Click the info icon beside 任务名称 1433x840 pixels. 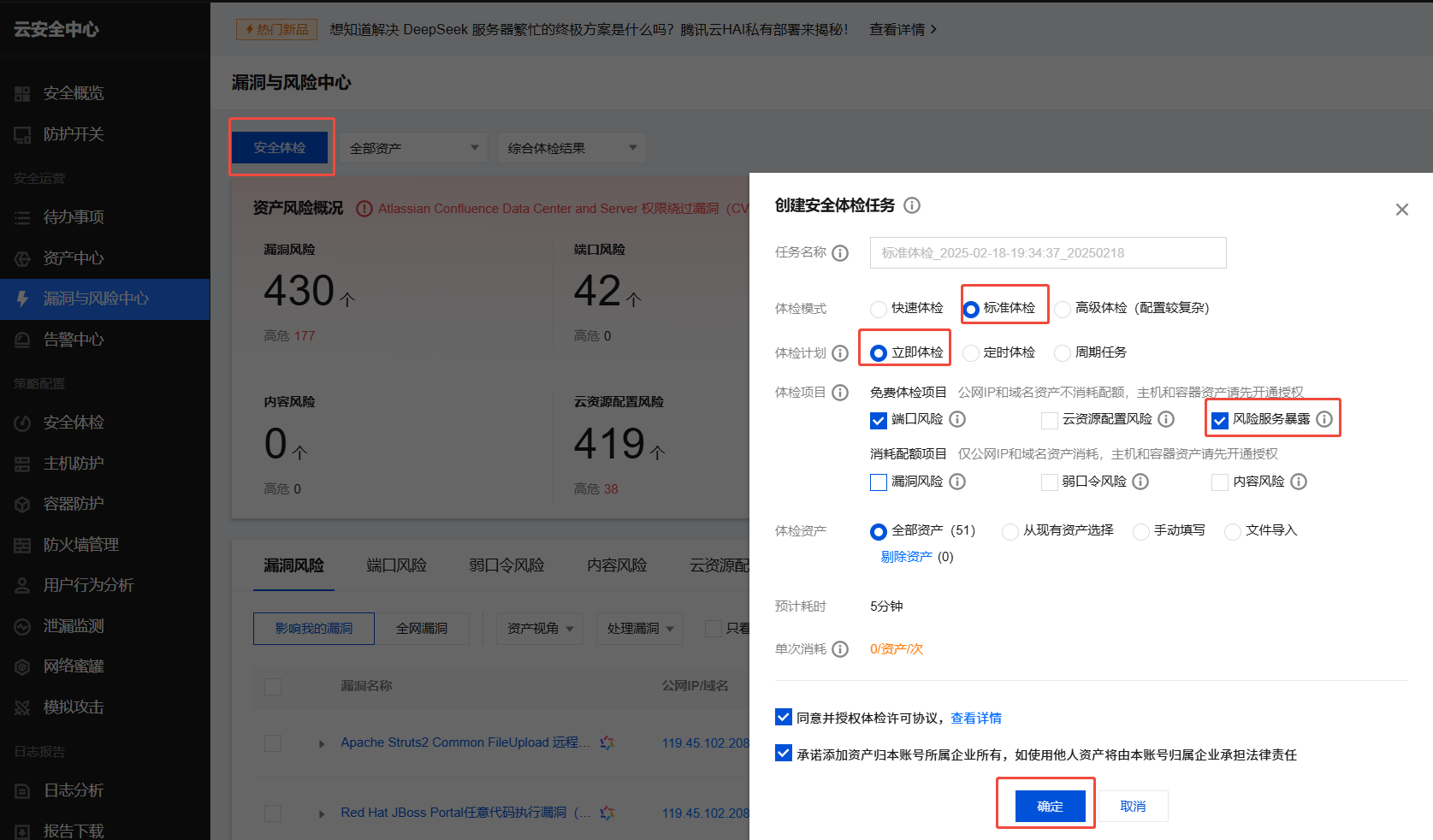[x=840, y=252]
